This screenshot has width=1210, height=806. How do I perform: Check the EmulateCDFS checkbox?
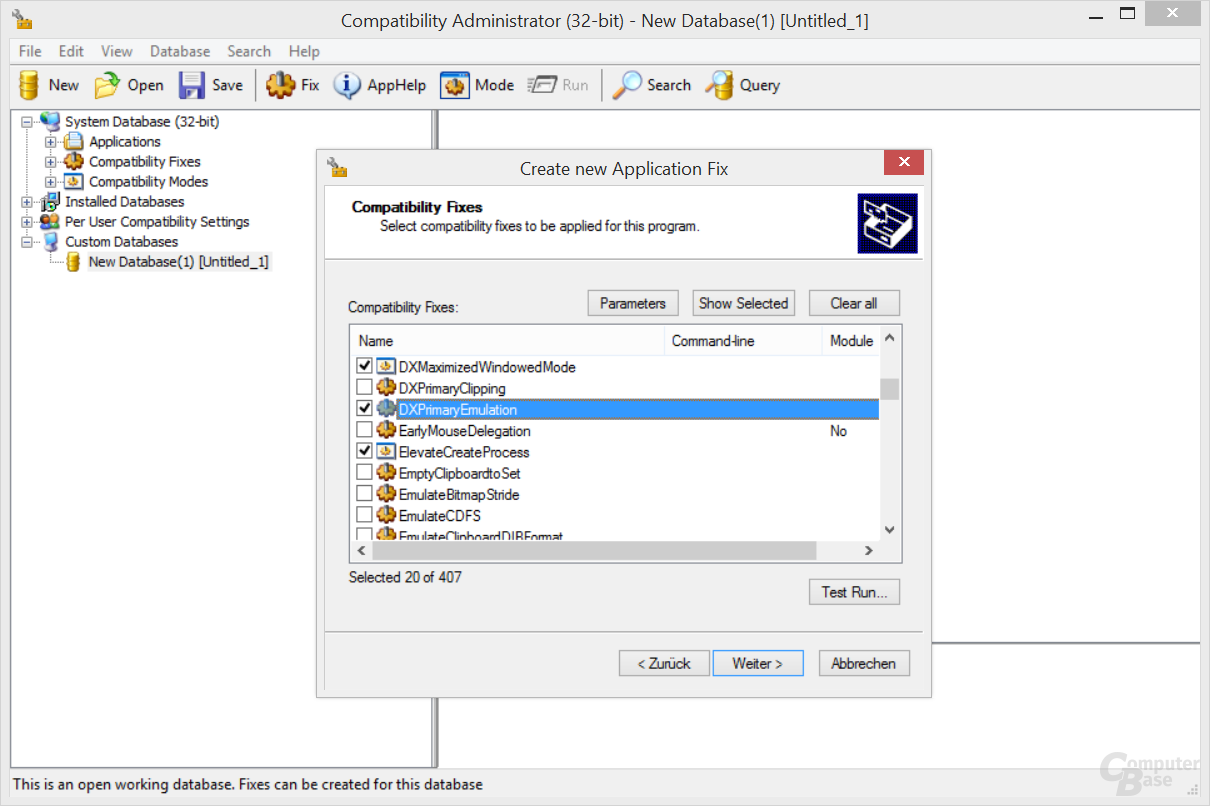tap(365, 515)
